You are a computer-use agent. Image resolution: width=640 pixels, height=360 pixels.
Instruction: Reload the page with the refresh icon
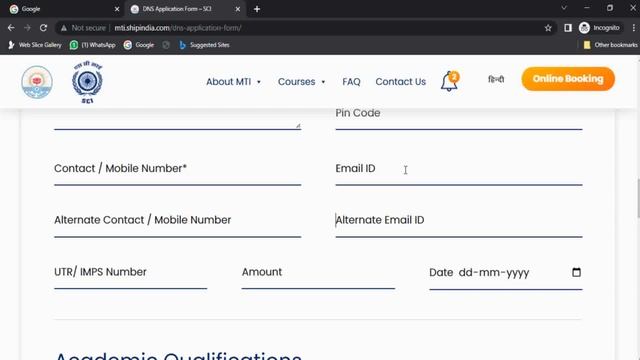43,28
